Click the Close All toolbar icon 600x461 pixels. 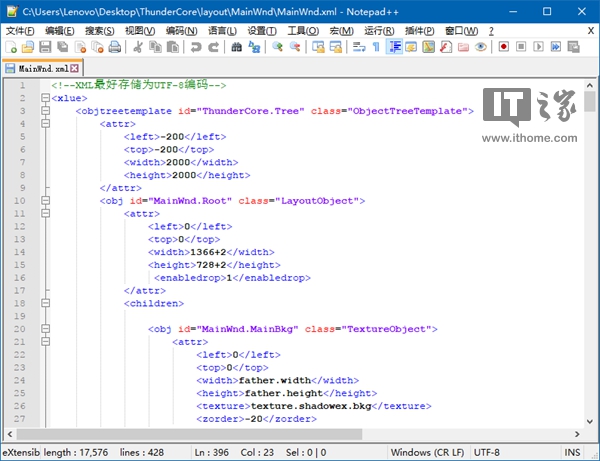click(x=98, y=47)
